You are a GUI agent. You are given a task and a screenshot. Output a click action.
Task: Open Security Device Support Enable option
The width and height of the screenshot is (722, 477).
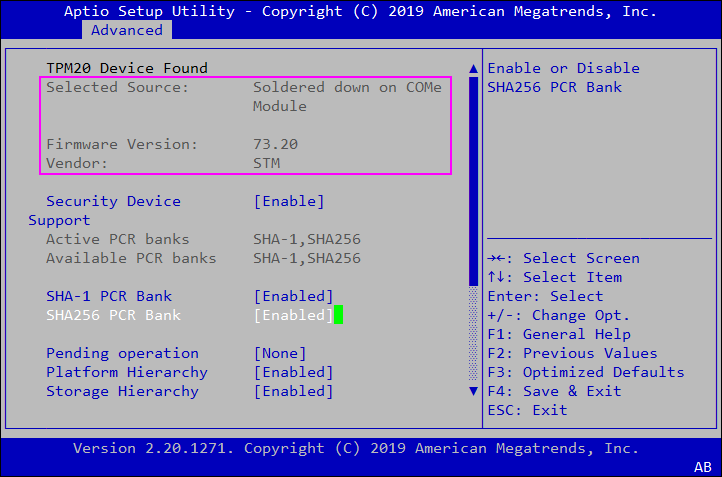[289, 202]
